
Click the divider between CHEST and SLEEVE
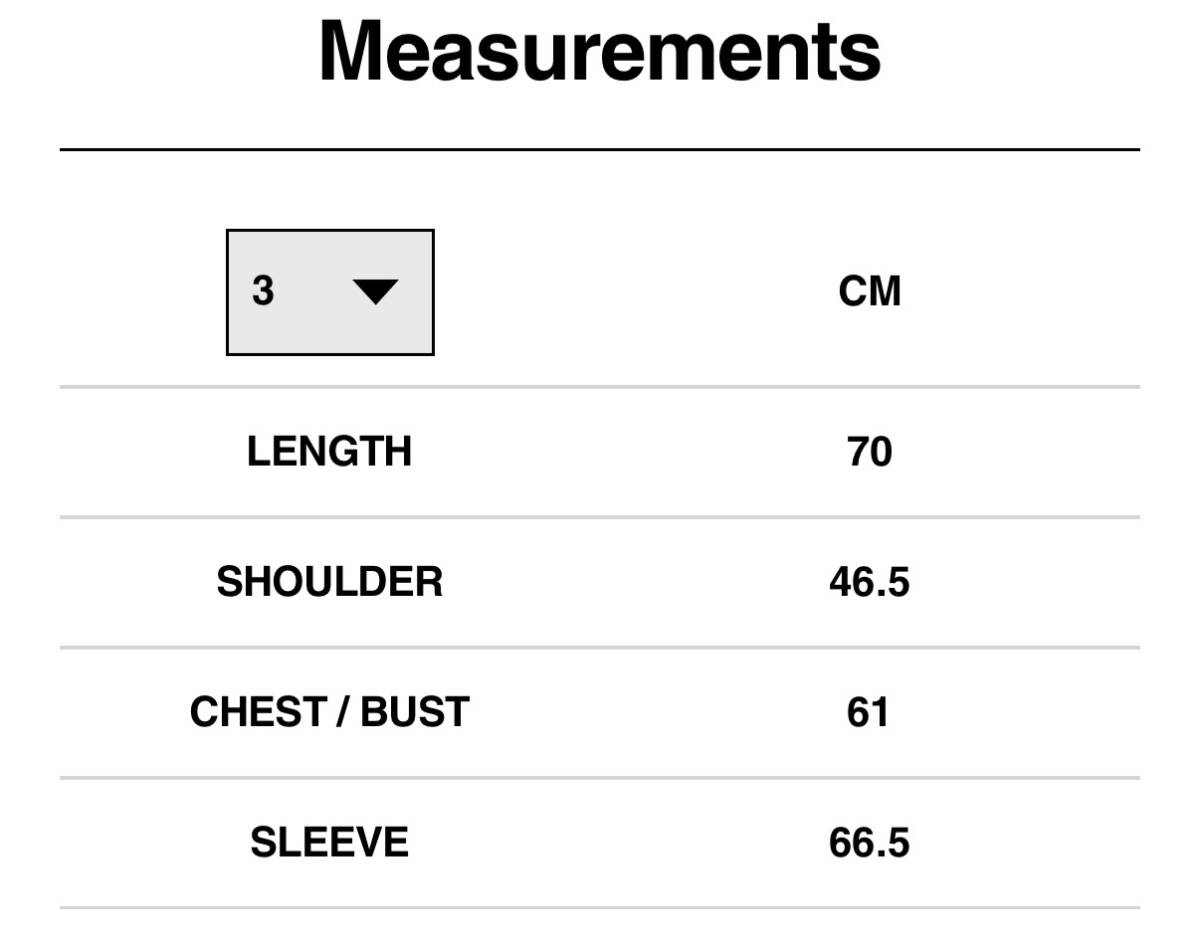click(600, 777)
